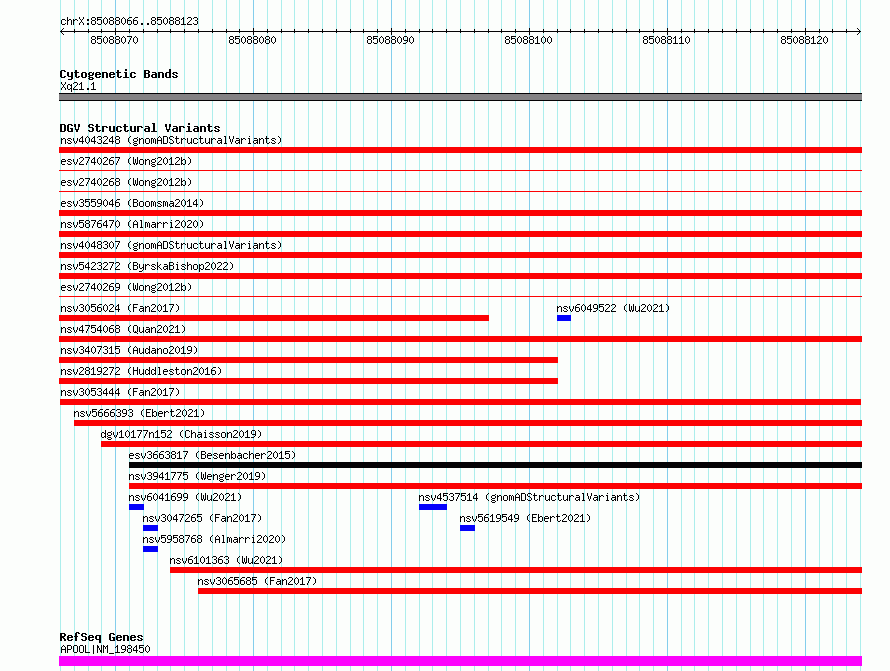Open nsv4754068 (Quan2021) variant
The height and width of the screenshot is (671, 890).
(123, 329)
